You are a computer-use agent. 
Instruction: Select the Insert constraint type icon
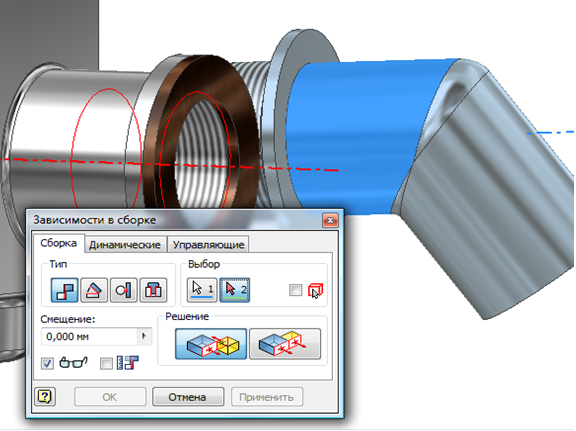[153, 290]
